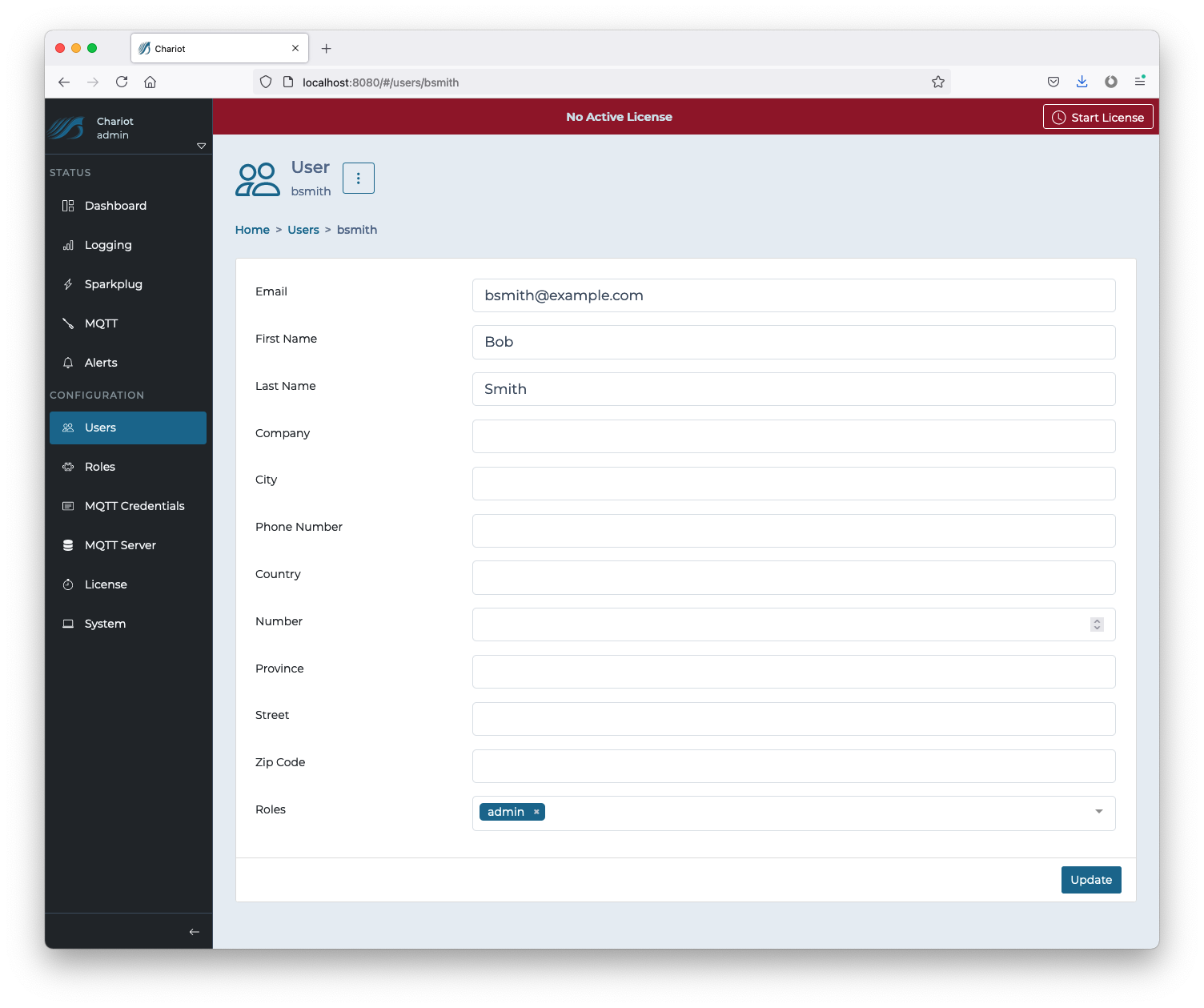The height and width of the screenshot is (1008, 1204).
Task: Click into the City field
Action: pos(794,484)
